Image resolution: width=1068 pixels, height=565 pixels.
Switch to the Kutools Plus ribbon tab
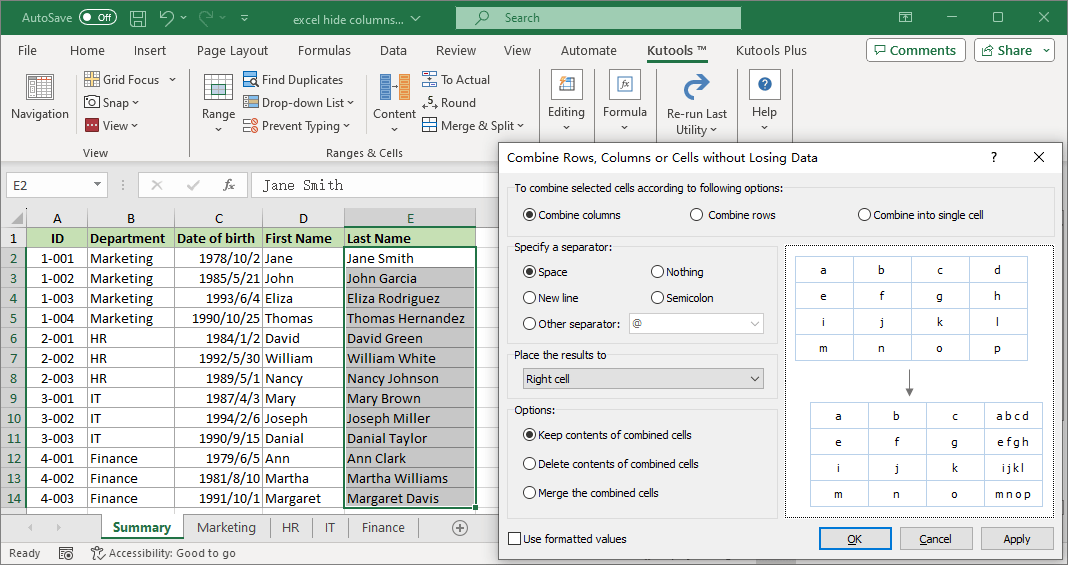click(x=771, y=50)
